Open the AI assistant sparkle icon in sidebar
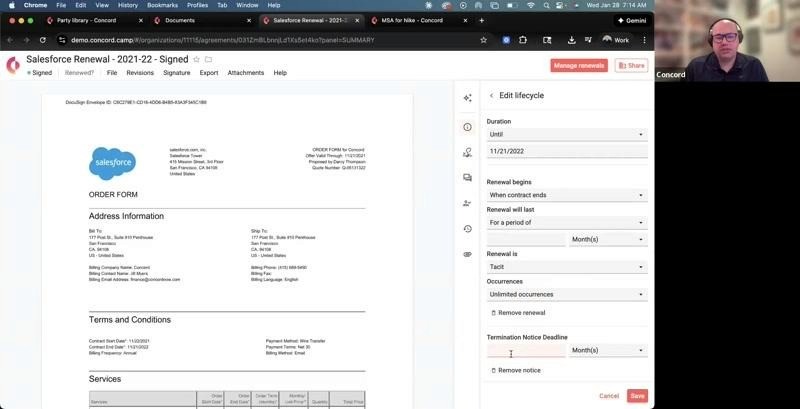Viewport: 800px width, 409px height. (467, 98)
